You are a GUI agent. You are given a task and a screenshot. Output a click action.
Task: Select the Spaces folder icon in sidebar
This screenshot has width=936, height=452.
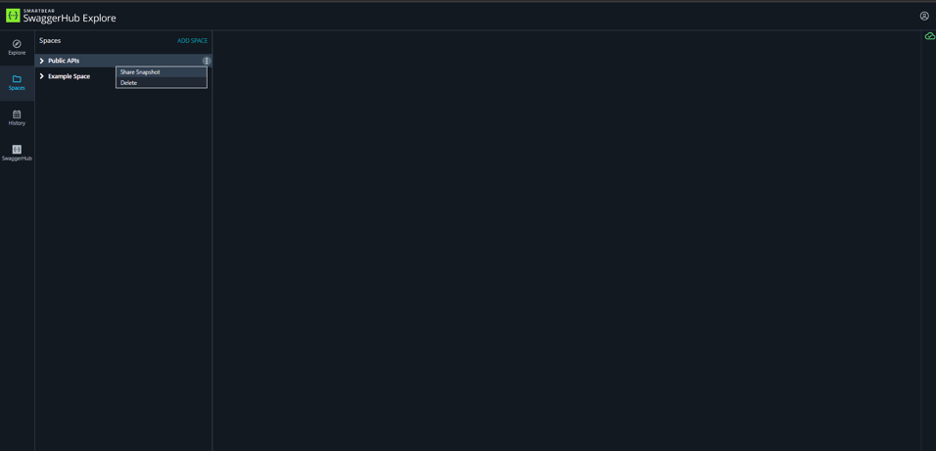17,79
